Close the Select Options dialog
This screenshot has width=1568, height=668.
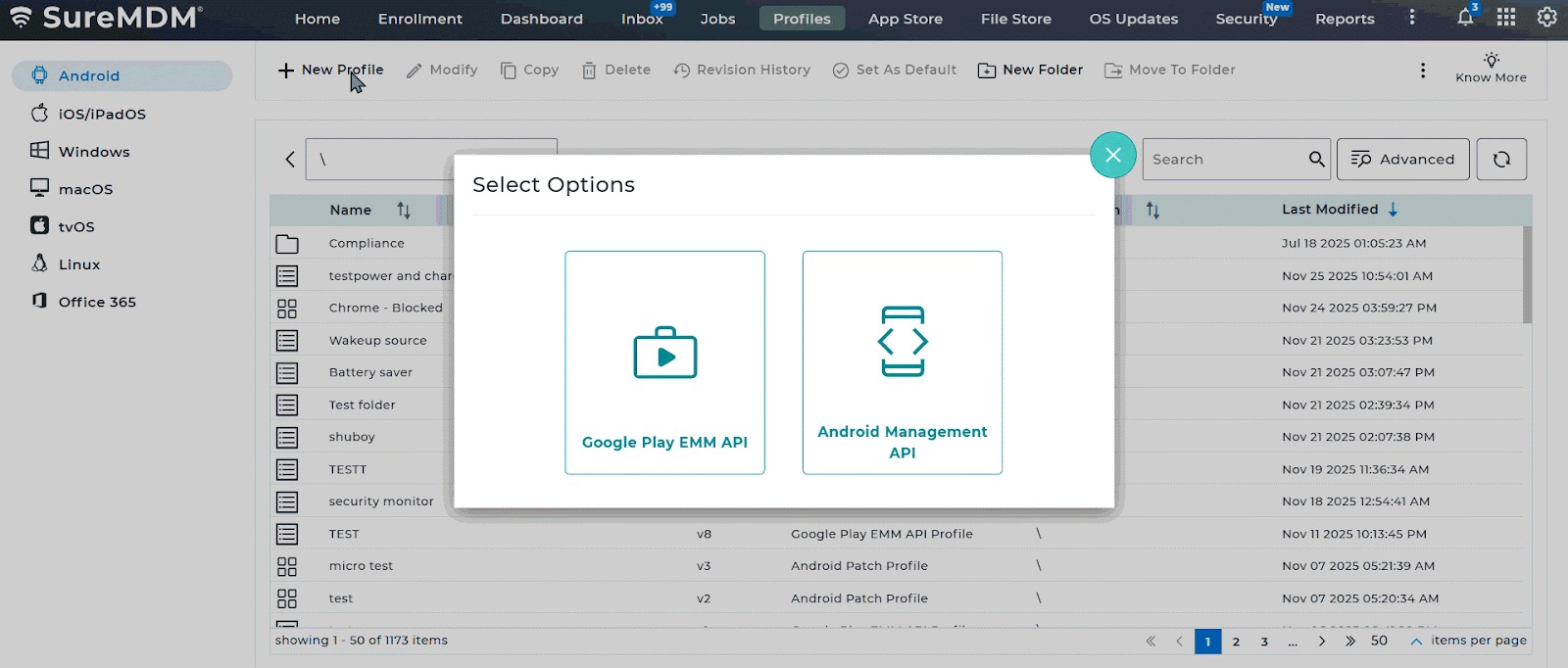click(1112, 155)
